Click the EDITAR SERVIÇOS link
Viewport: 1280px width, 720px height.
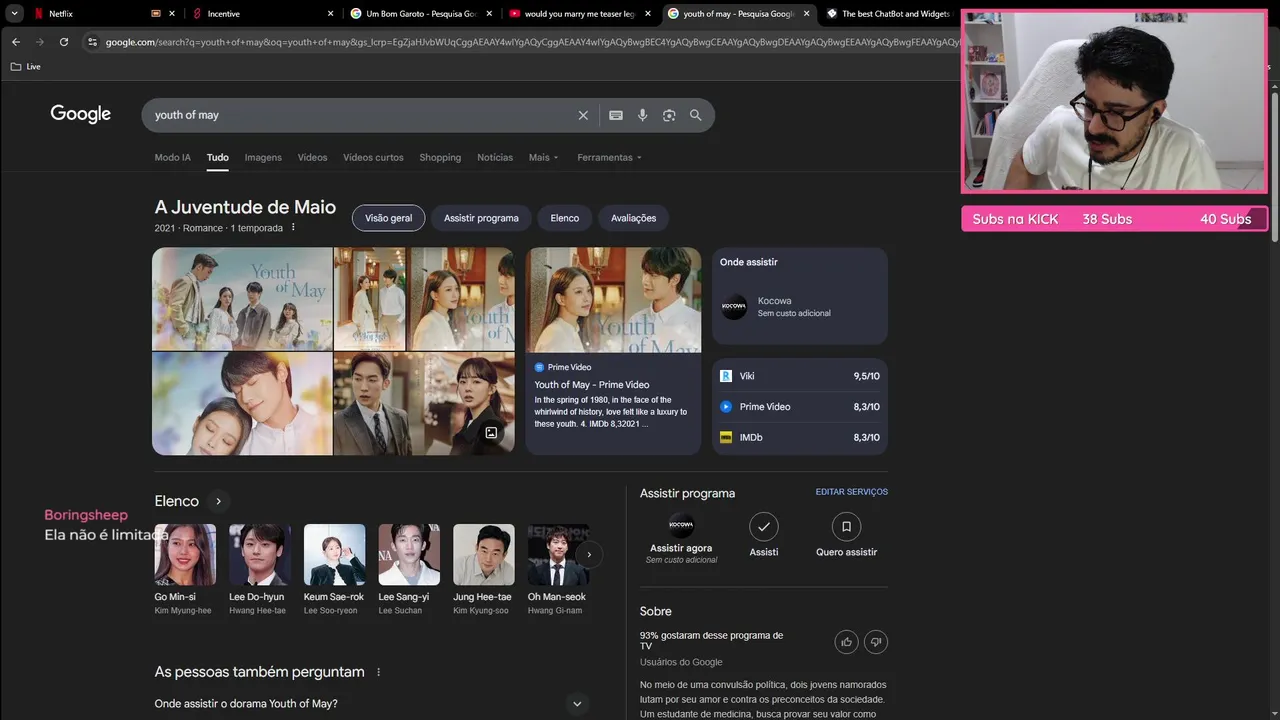click(x=852, y=492)
